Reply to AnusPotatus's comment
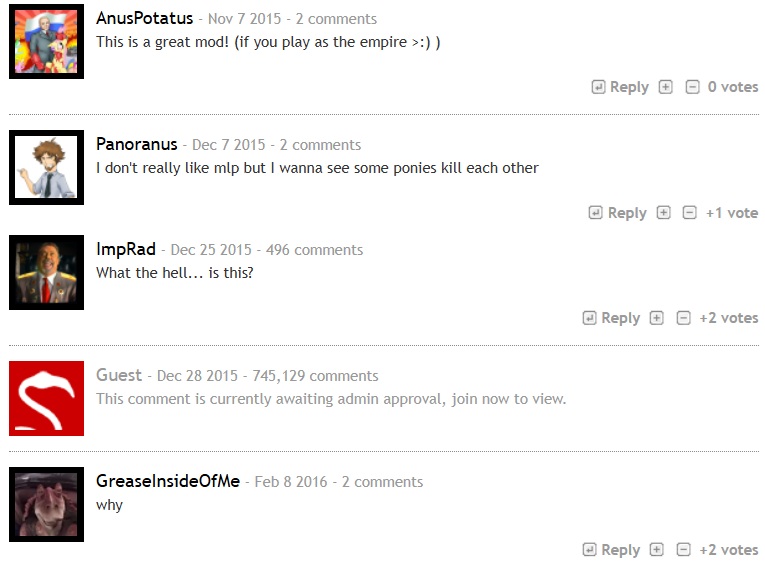Image resolution: width=765 pixels, height=565 pixels. point(620,87)
